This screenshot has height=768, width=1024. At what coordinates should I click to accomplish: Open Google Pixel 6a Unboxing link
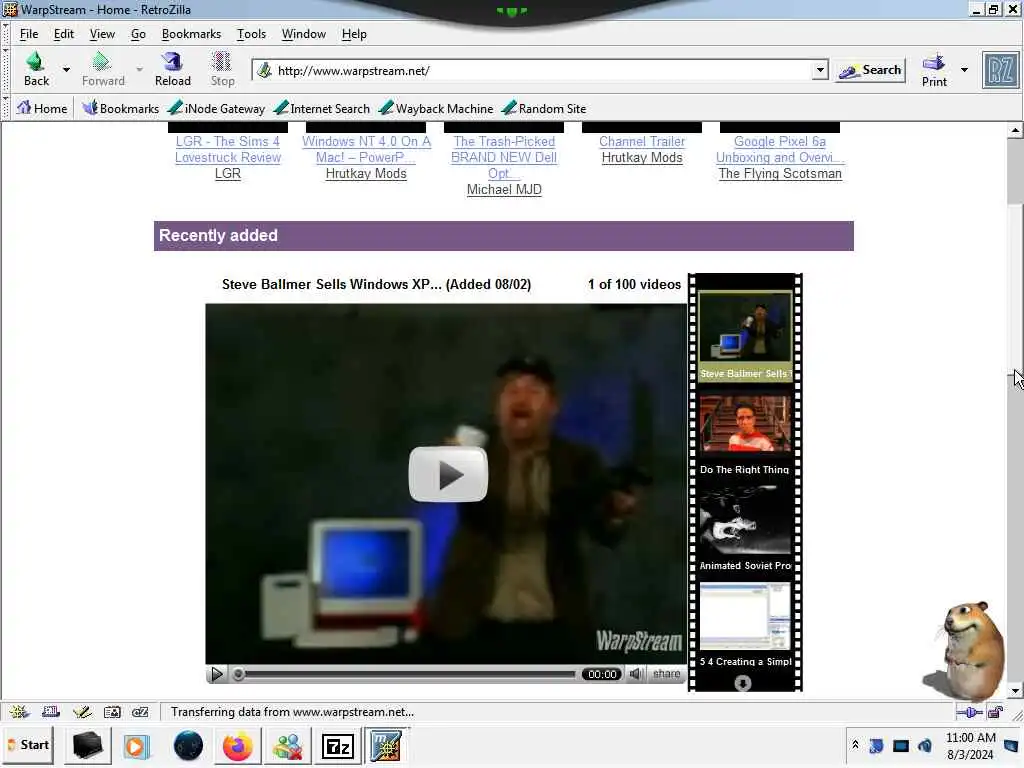pyautogui.click(x=780, y=150)
